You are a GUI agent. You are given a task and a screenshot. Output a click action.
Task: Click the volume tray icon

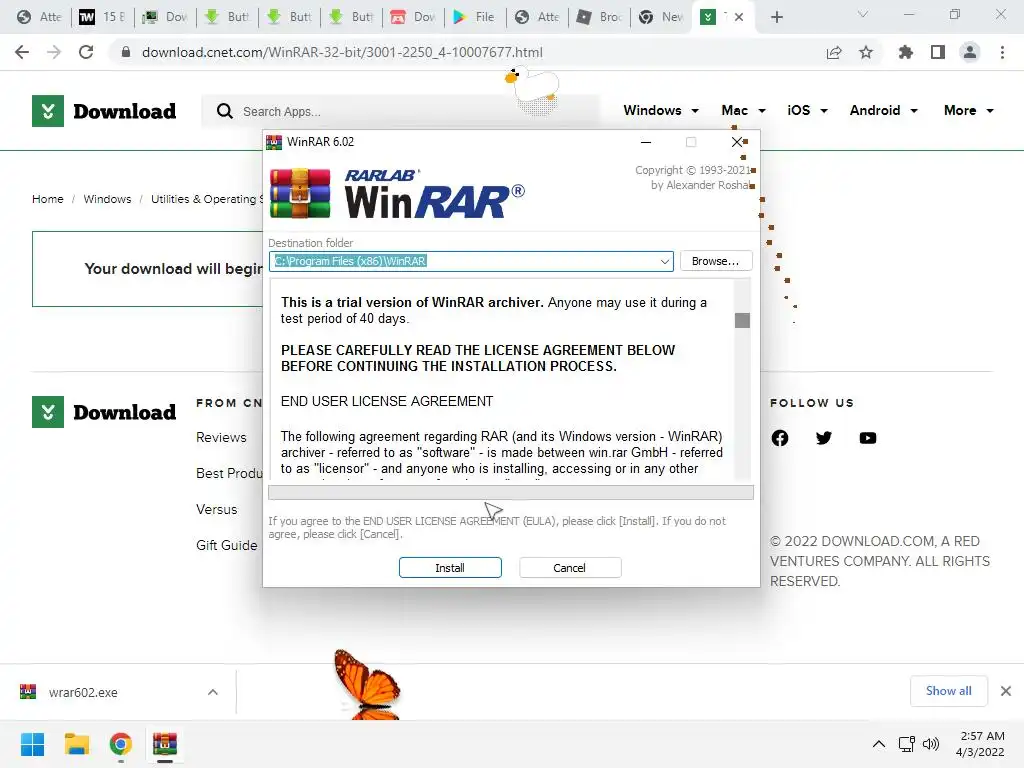coord(931,744)
